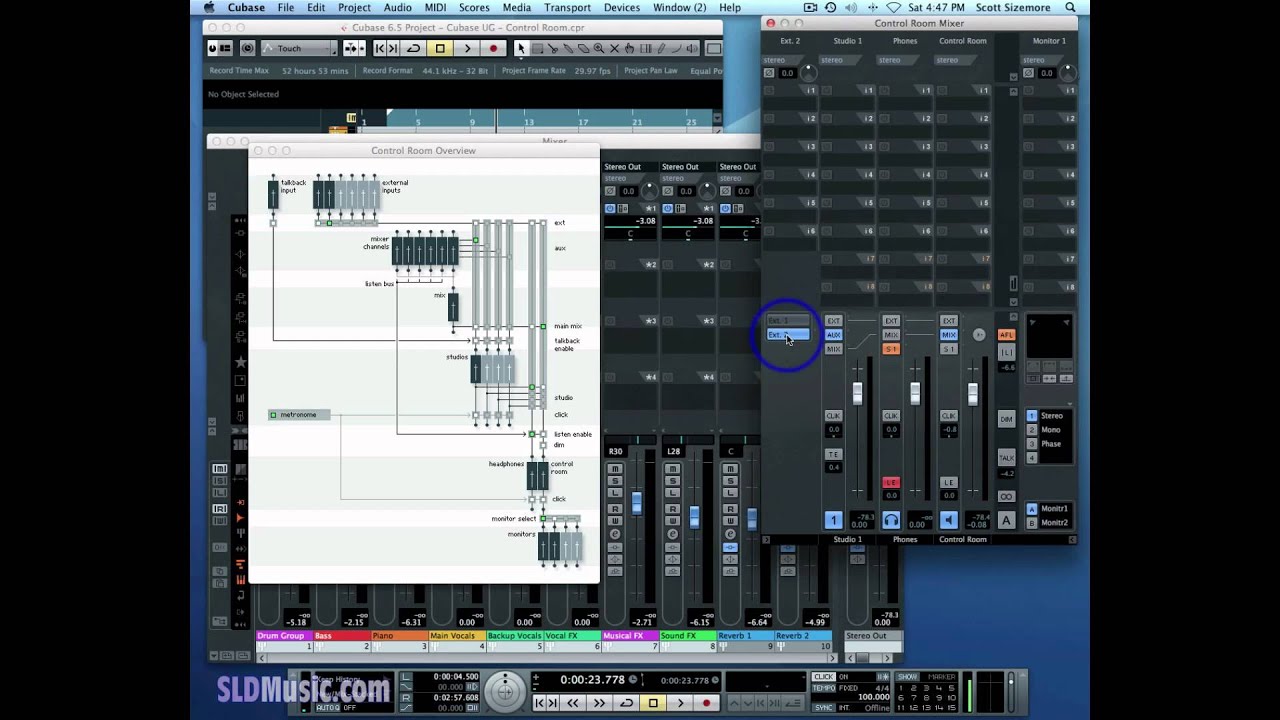This screenshot has height=720, width=1280.
Task: Click the Studio 1 level fader
Action: 857,394
